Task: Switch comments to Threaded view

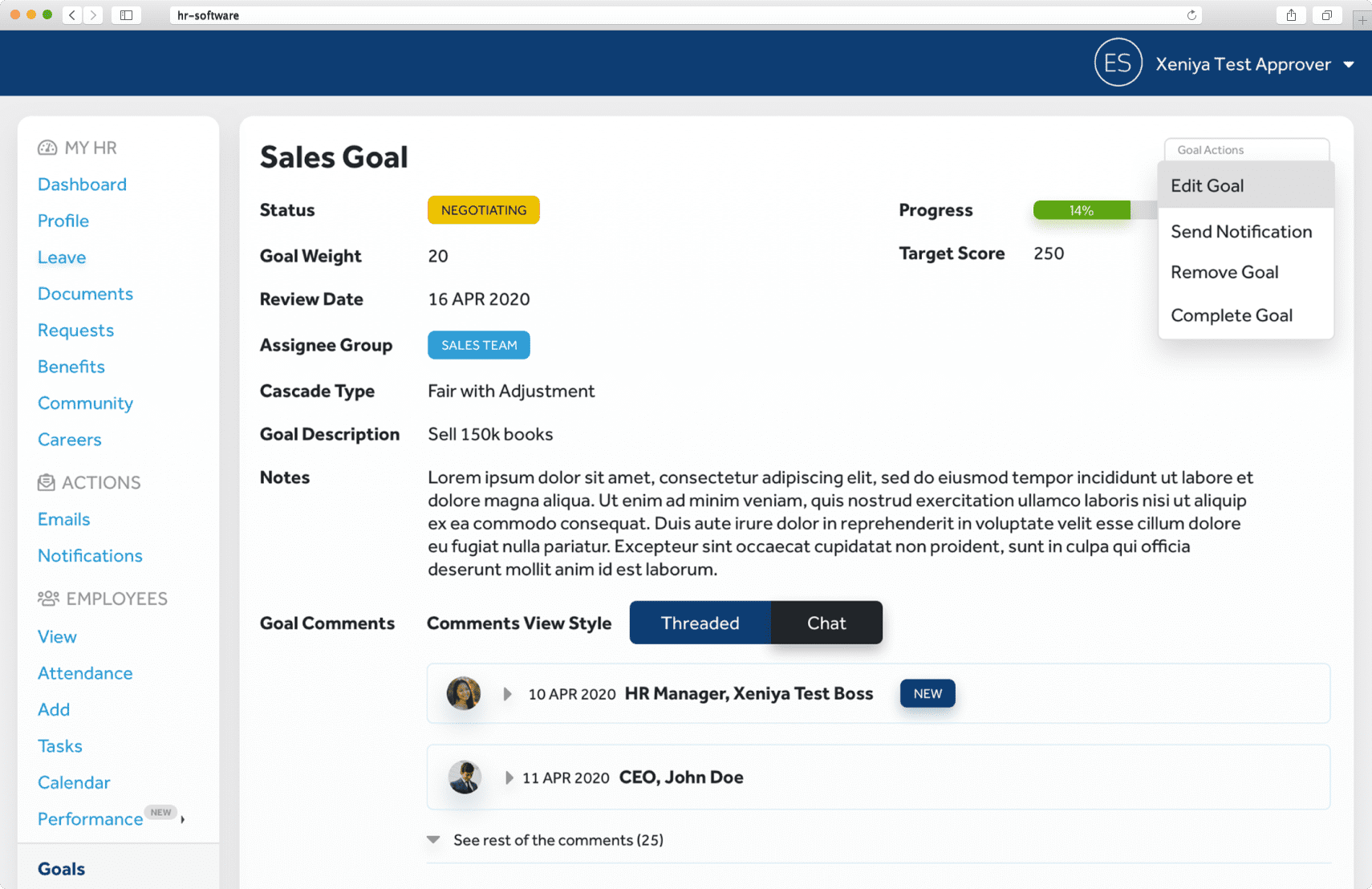Action: (700, 623)
